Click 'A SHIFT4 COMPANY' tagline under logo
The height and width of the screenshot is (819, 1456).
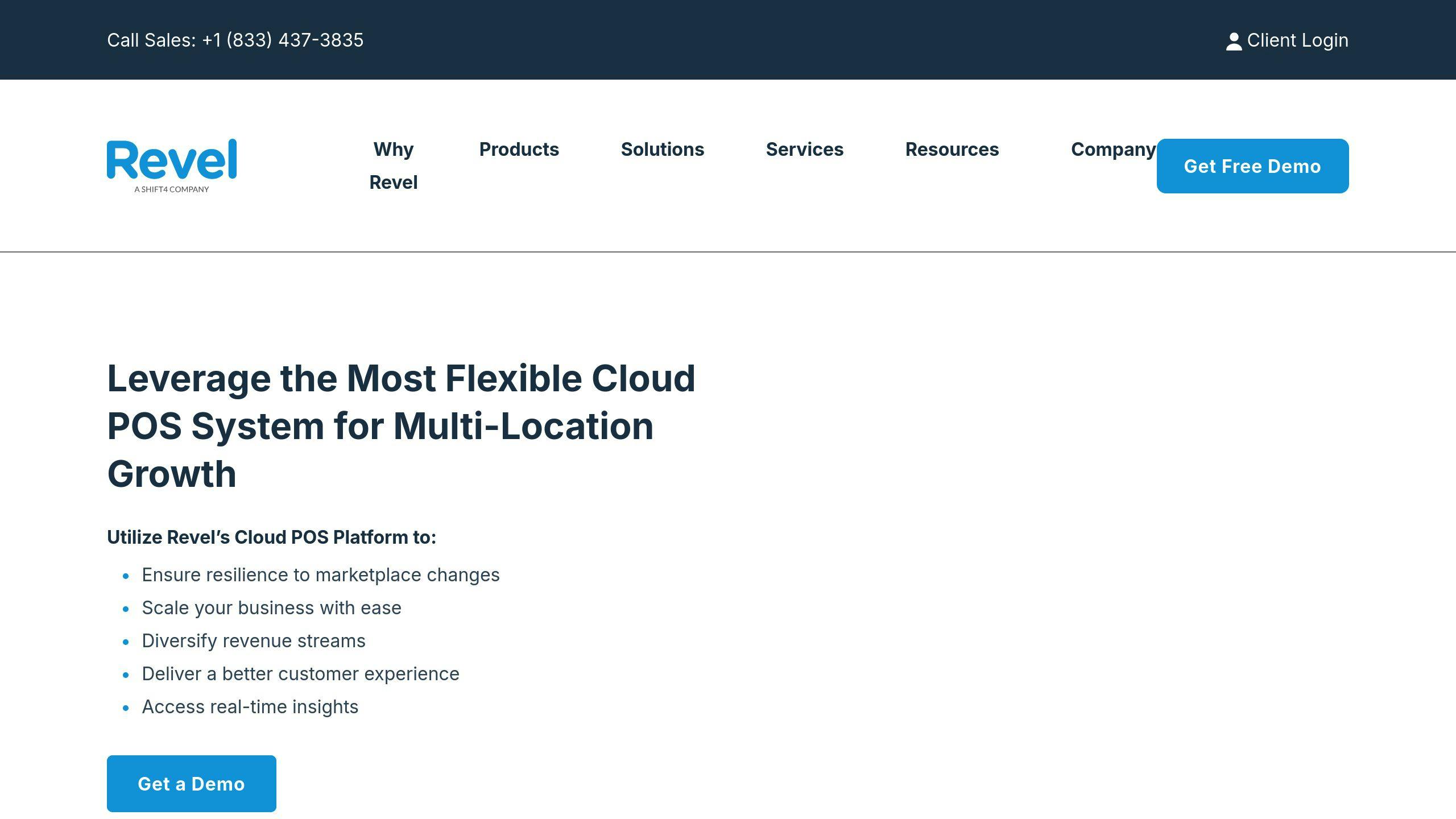(x=172, y=189)
